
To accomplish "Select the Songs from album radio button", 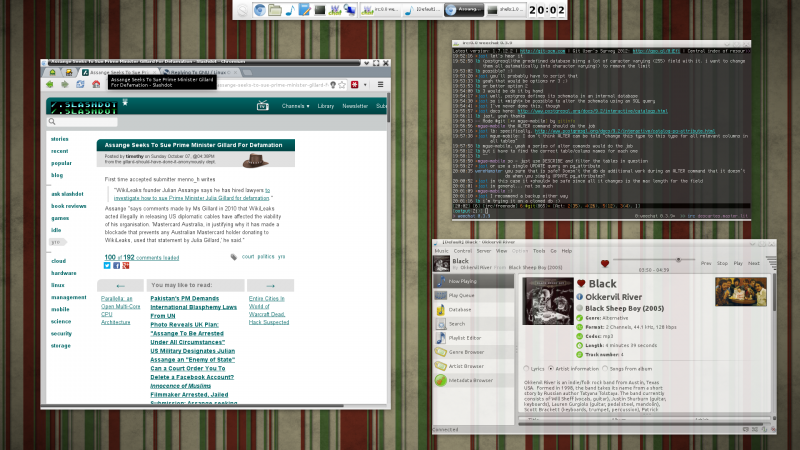I will (605, 368).
